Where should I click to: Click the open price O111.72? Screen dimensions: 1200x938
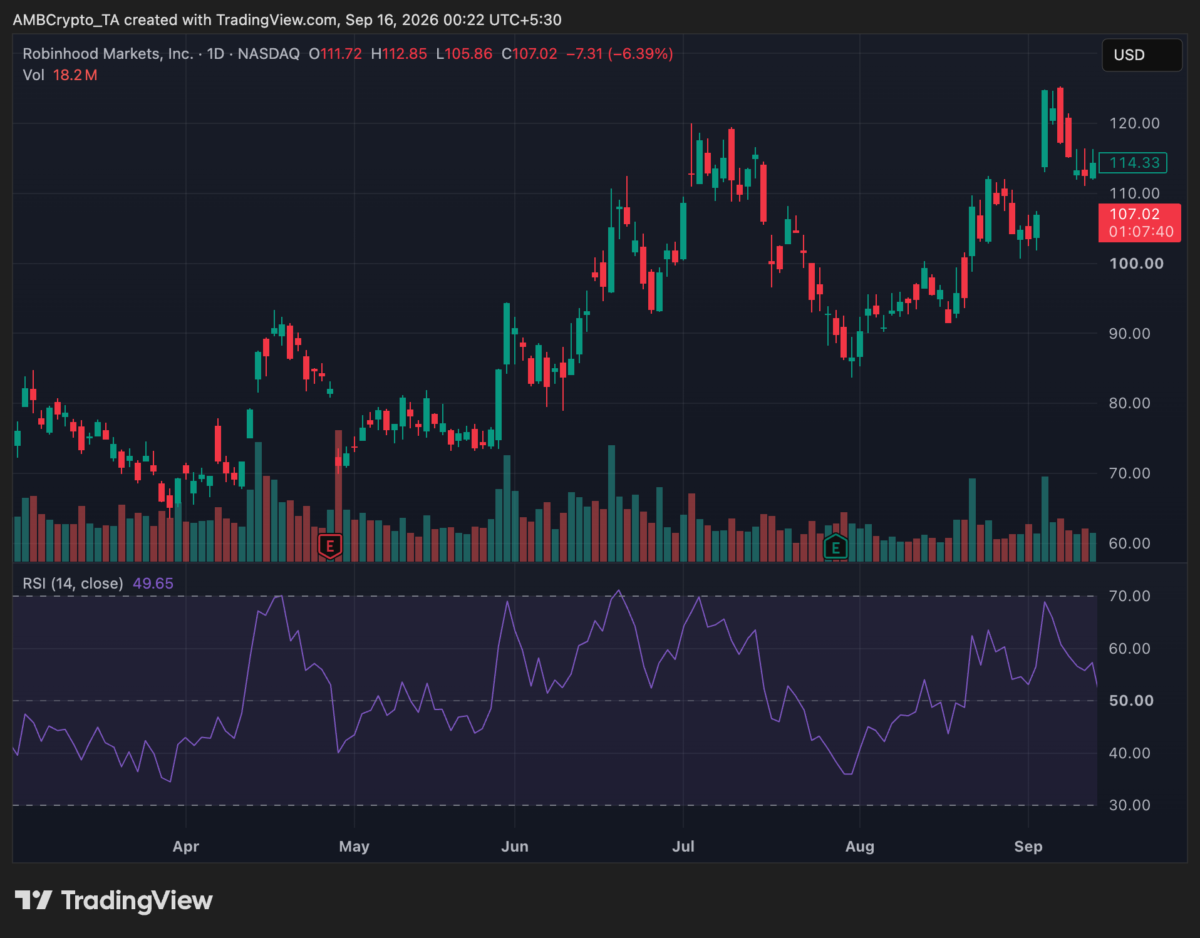336,54
